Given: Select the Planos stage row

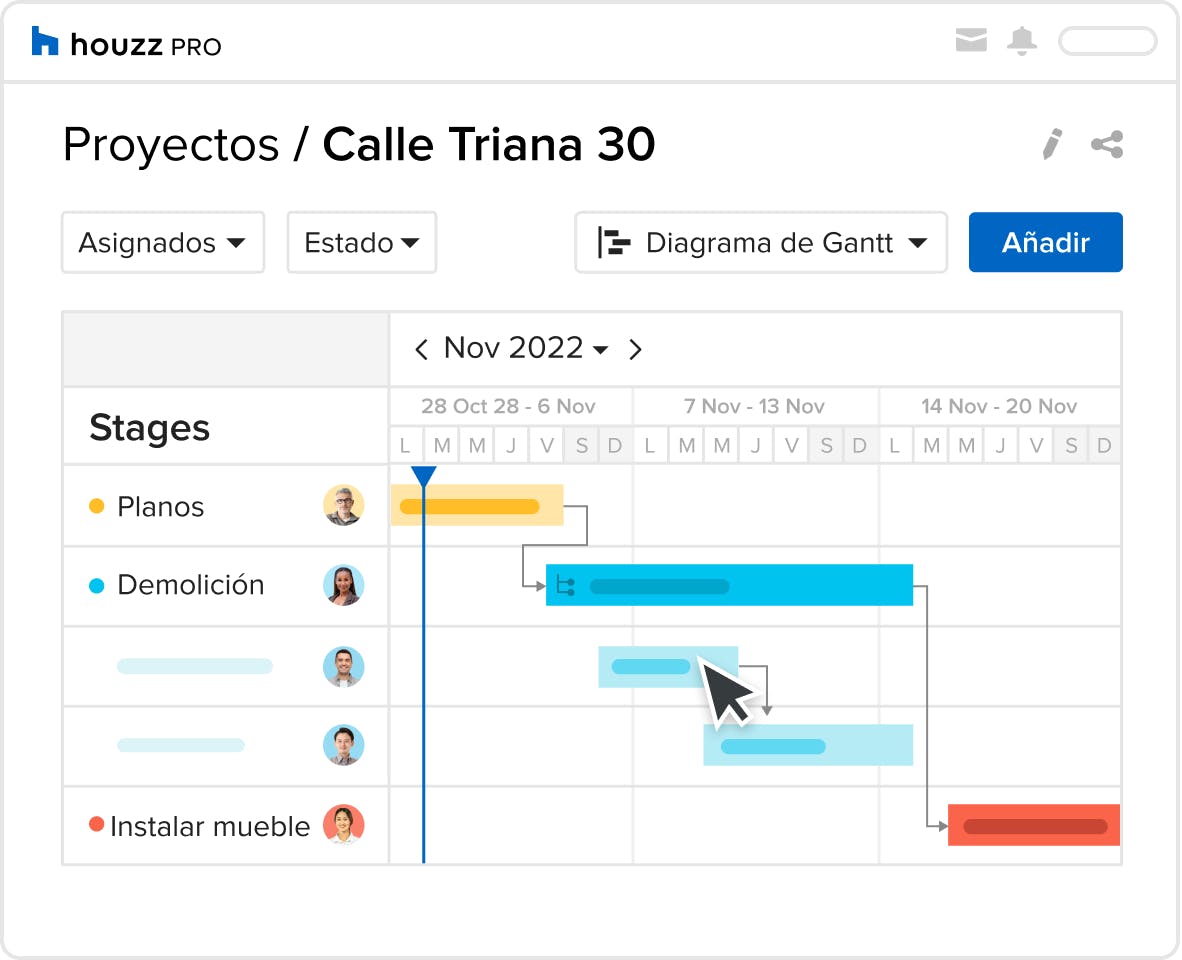Looking at the screenshot, I should pyautogui.click(x=160, y=507).
